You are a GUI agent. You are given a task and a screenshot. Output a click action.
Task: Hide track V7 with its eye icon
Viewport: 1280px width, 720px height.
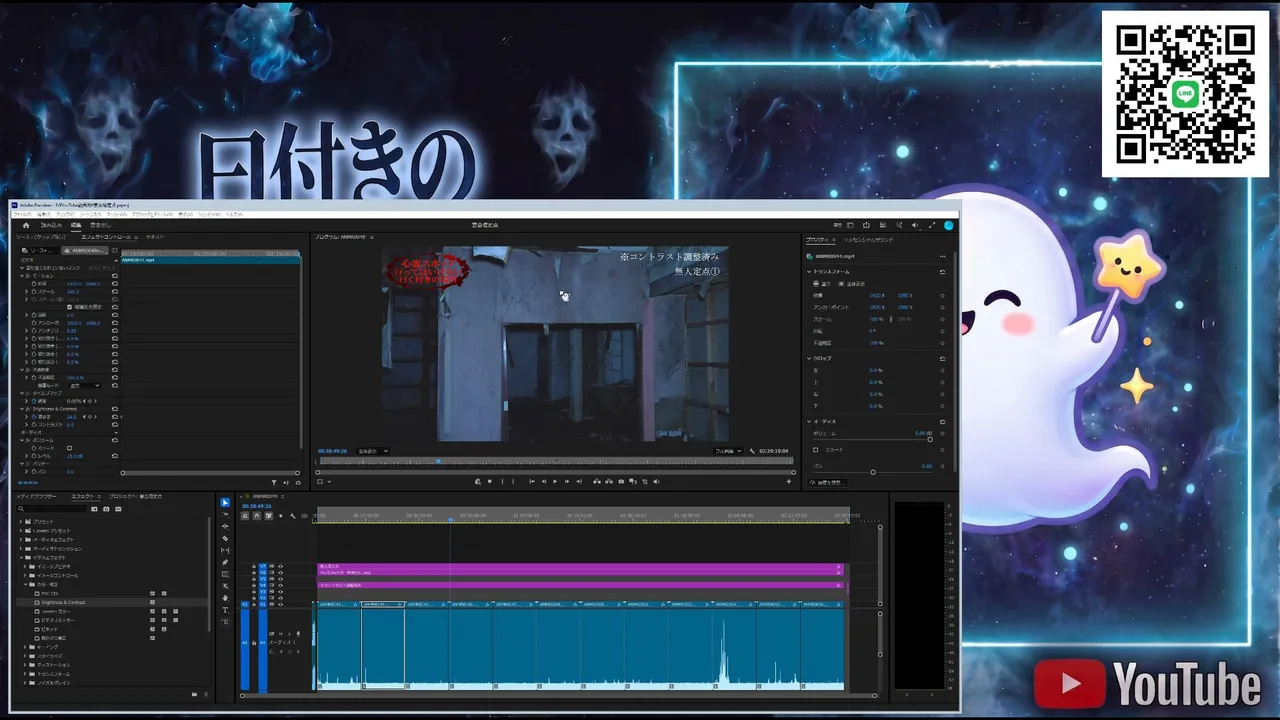[x=281, y=566]
